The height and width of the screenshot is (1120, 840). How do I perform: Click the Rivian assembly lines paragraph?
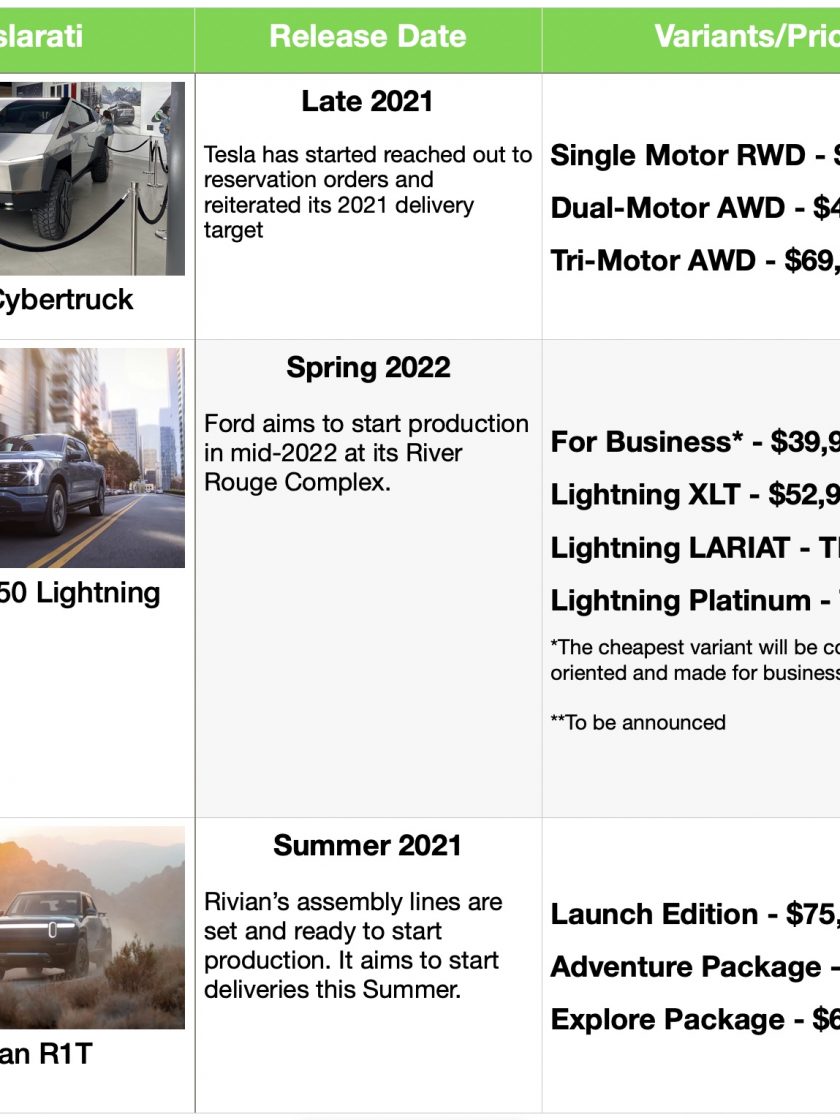coord(354,946)
